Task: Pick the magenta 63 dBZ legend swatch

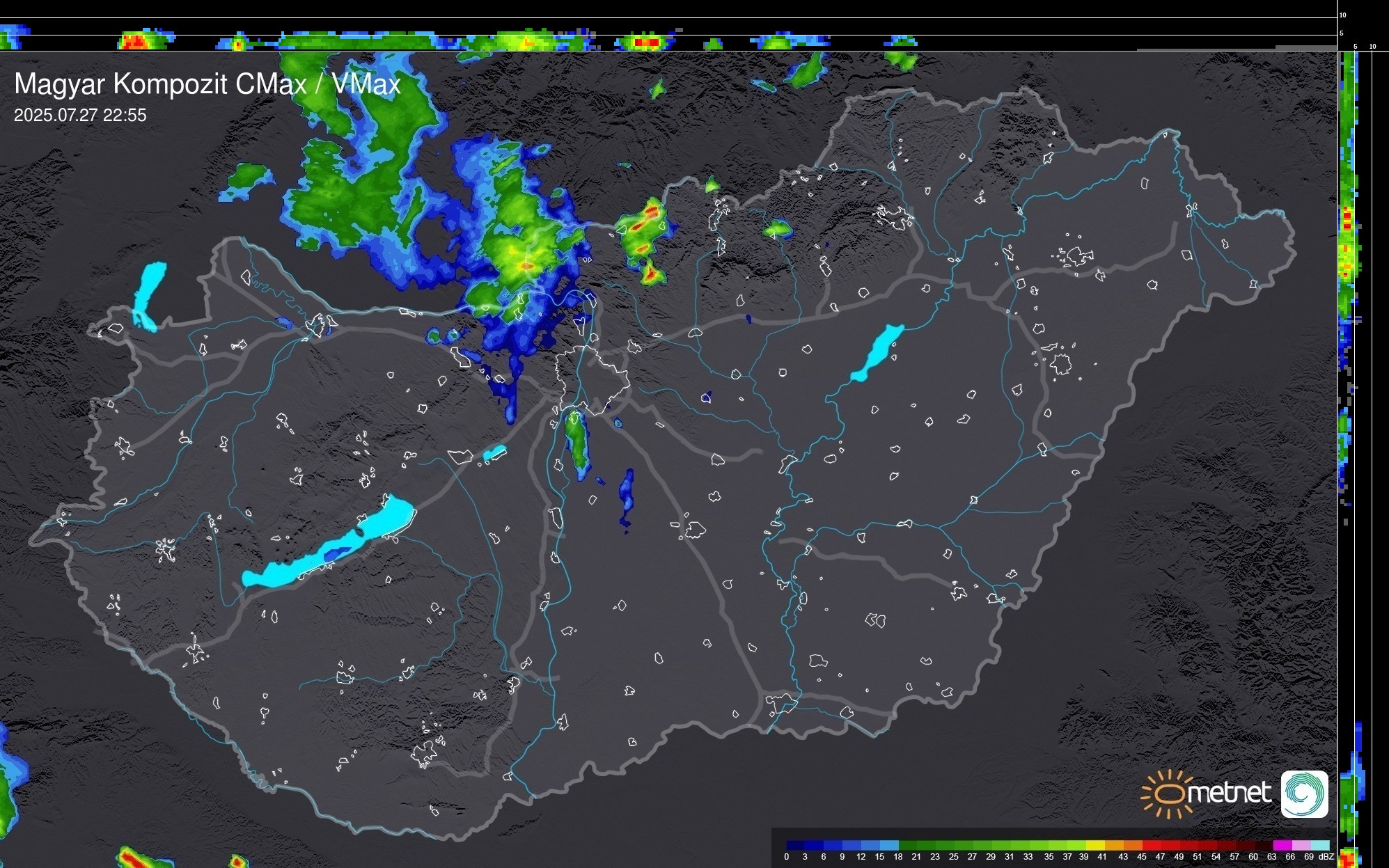Action: tap(1282, 845)
